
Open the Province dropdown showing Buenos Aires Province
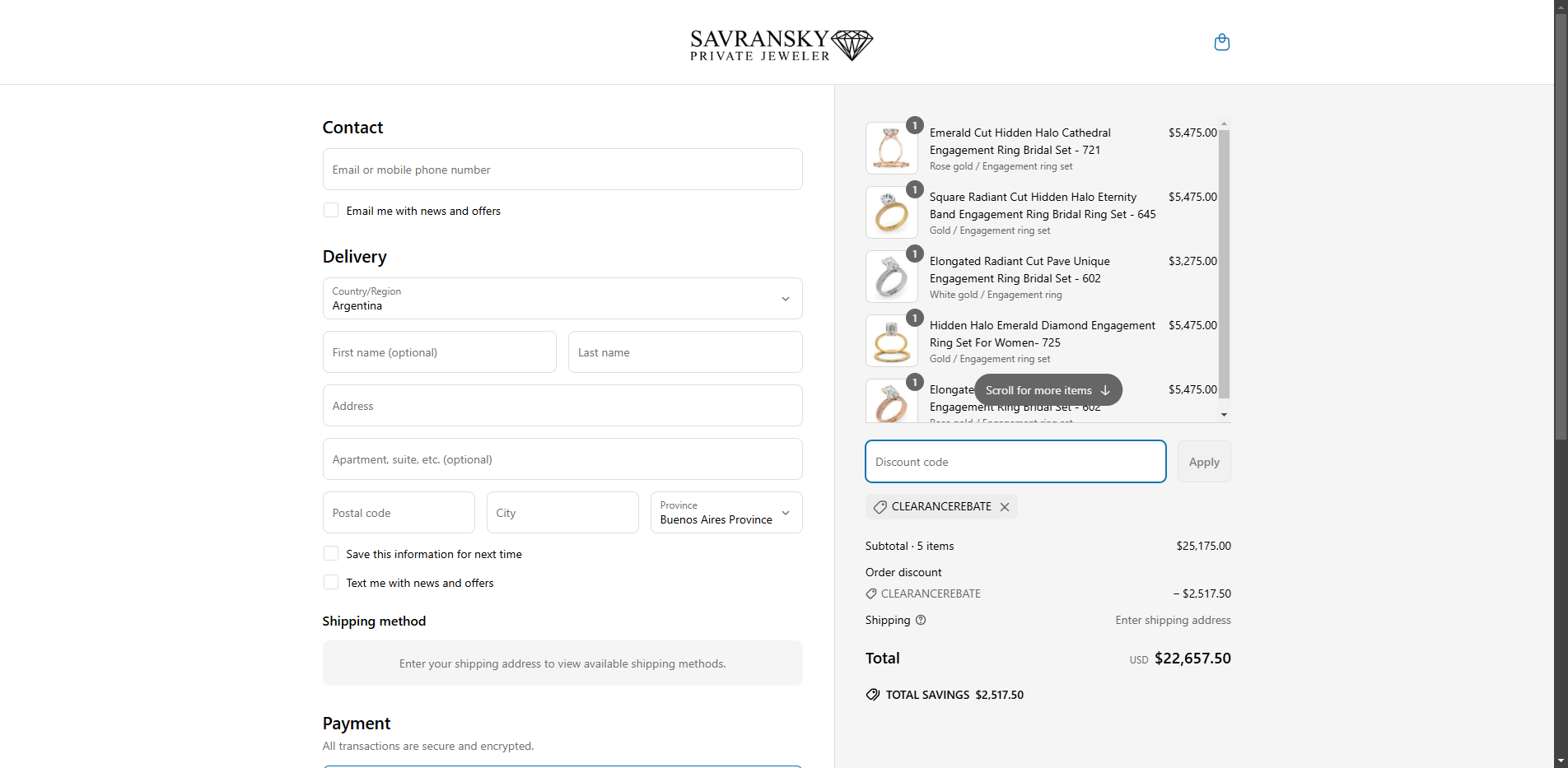(x=726, y=513)
